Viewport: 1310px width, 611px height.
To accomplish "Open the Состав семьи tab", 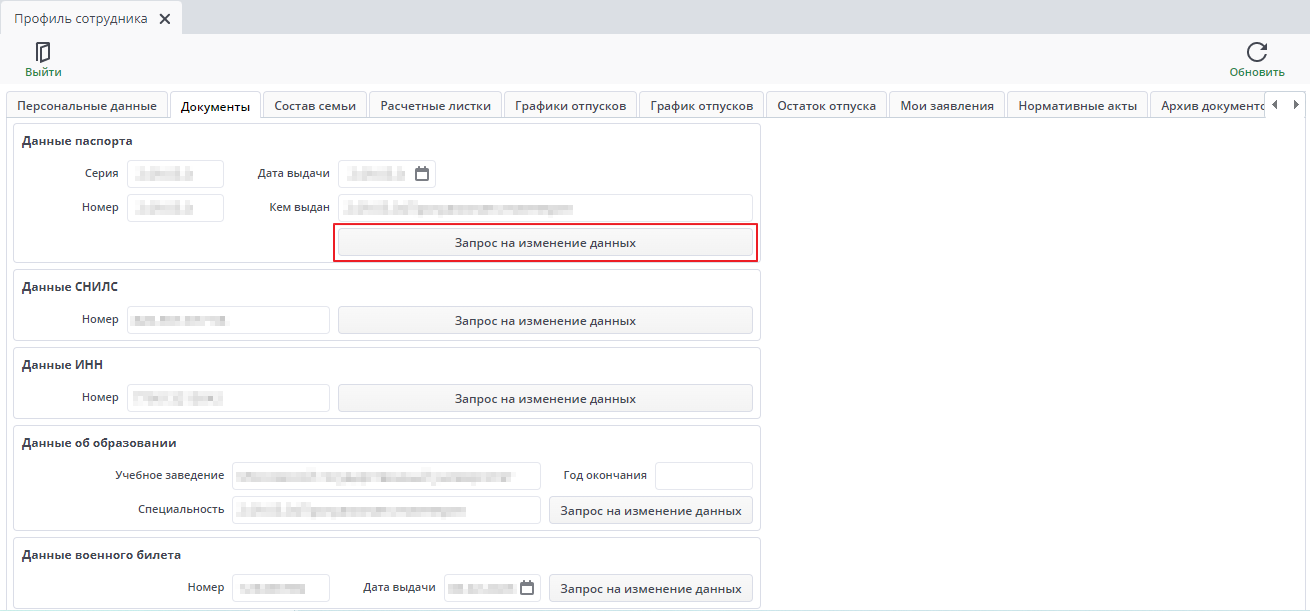I will (315, 106).
